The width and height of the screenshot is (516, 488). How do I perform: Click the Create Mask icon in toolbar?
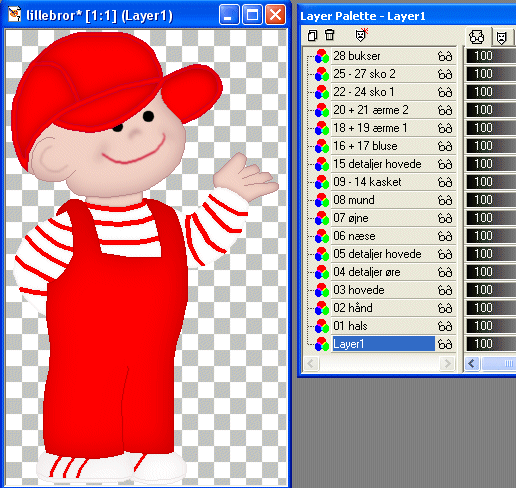[361, 35]
